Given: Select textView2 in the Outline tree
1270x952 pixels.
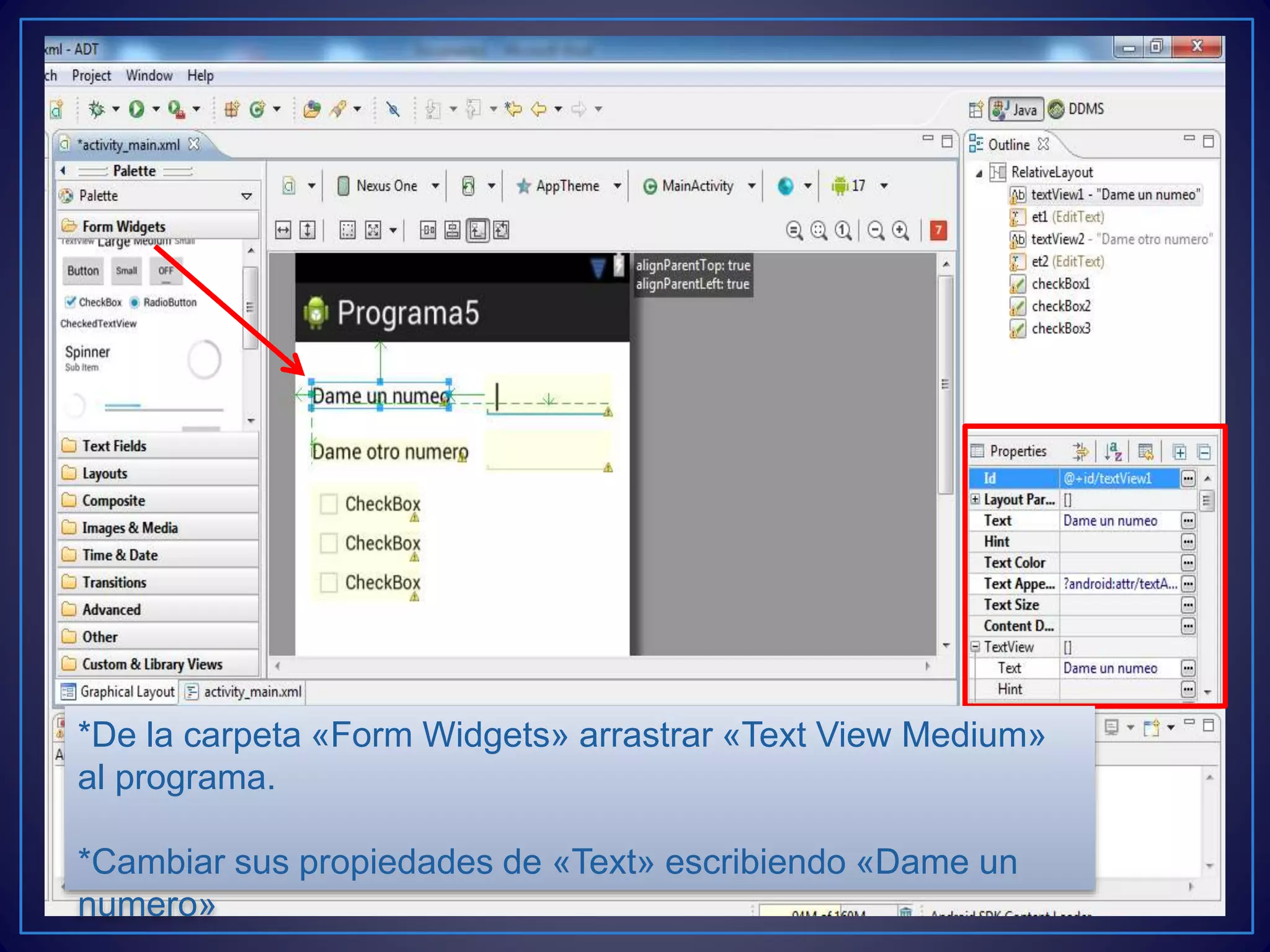Looking at the screenshot, I should pos(1110,239).
